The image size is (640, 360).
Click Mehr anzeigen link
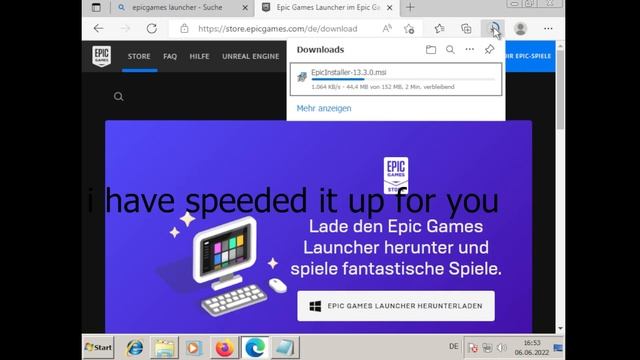[324, 108]
